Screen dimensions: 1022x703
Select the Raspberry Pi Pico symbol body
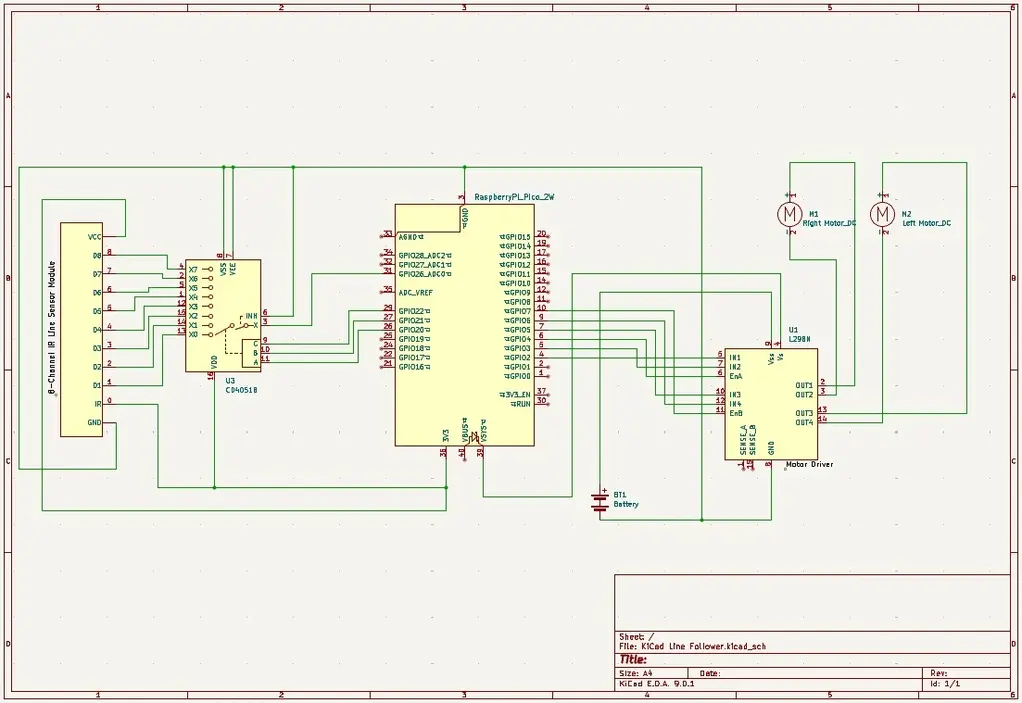point(465,325)
